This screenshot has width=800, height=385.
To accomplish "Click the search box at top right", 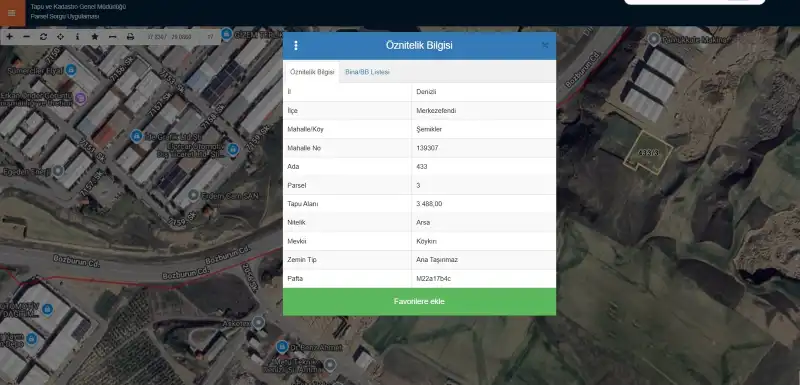I will 694,2.
